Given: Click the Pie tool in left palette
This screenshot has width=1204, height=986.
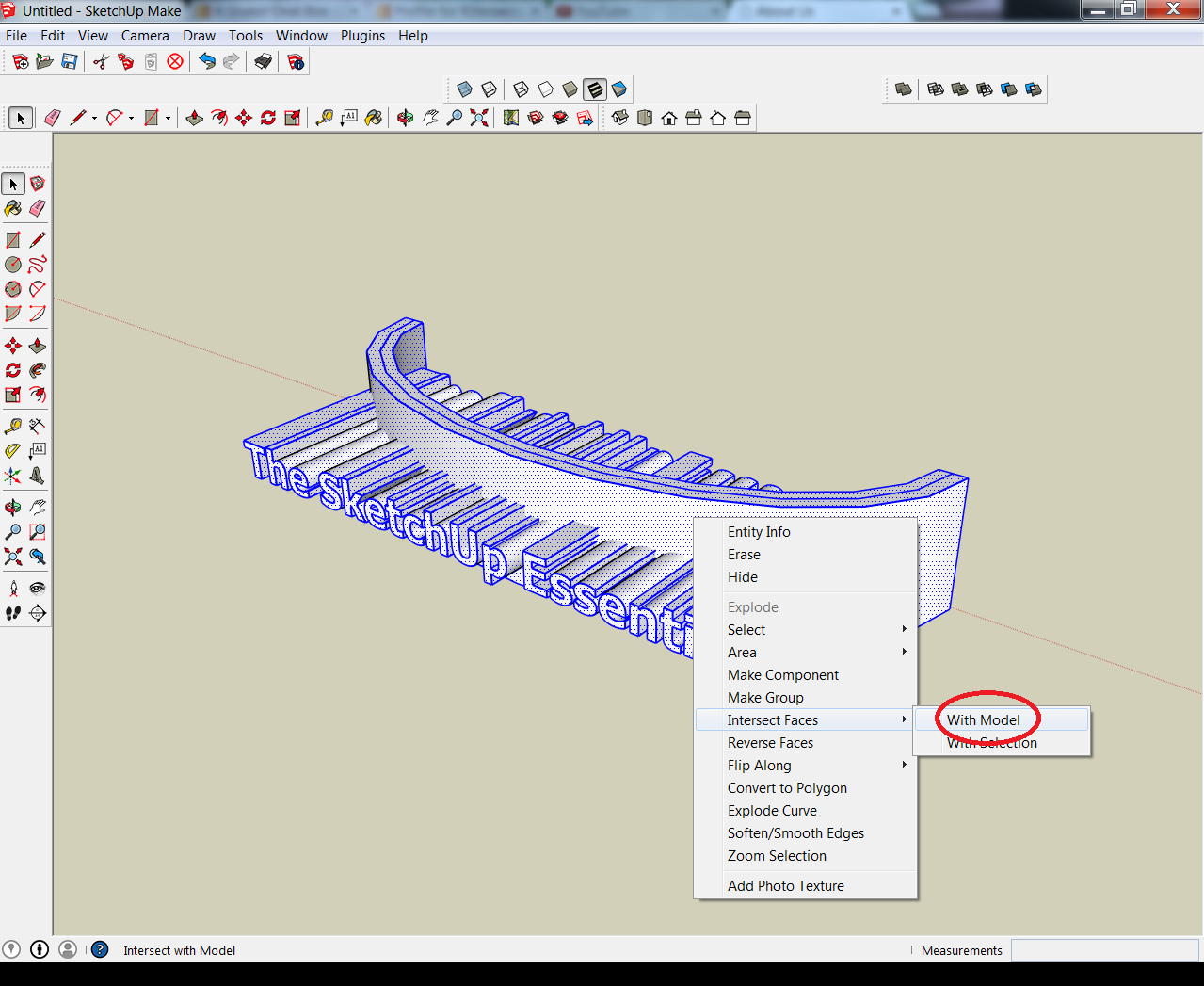Looking at the screenshot, I should (13, 314).
